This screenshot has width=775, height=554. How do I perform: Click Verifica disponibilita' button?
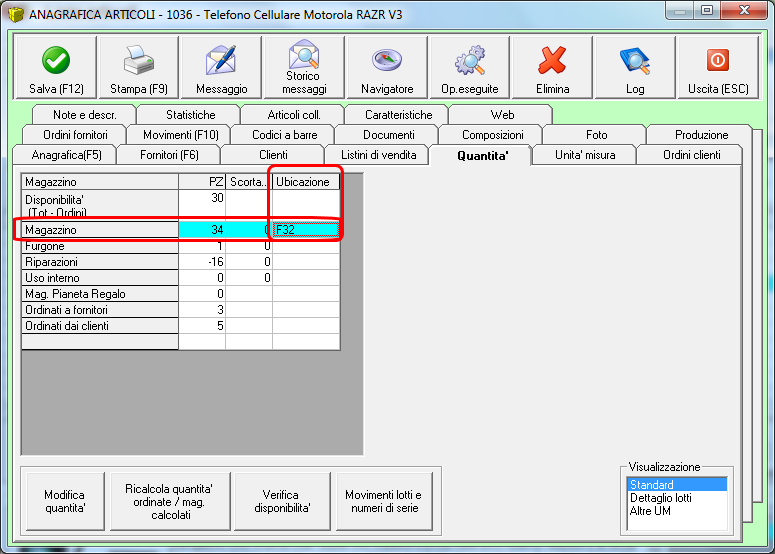tap(282, 501)
